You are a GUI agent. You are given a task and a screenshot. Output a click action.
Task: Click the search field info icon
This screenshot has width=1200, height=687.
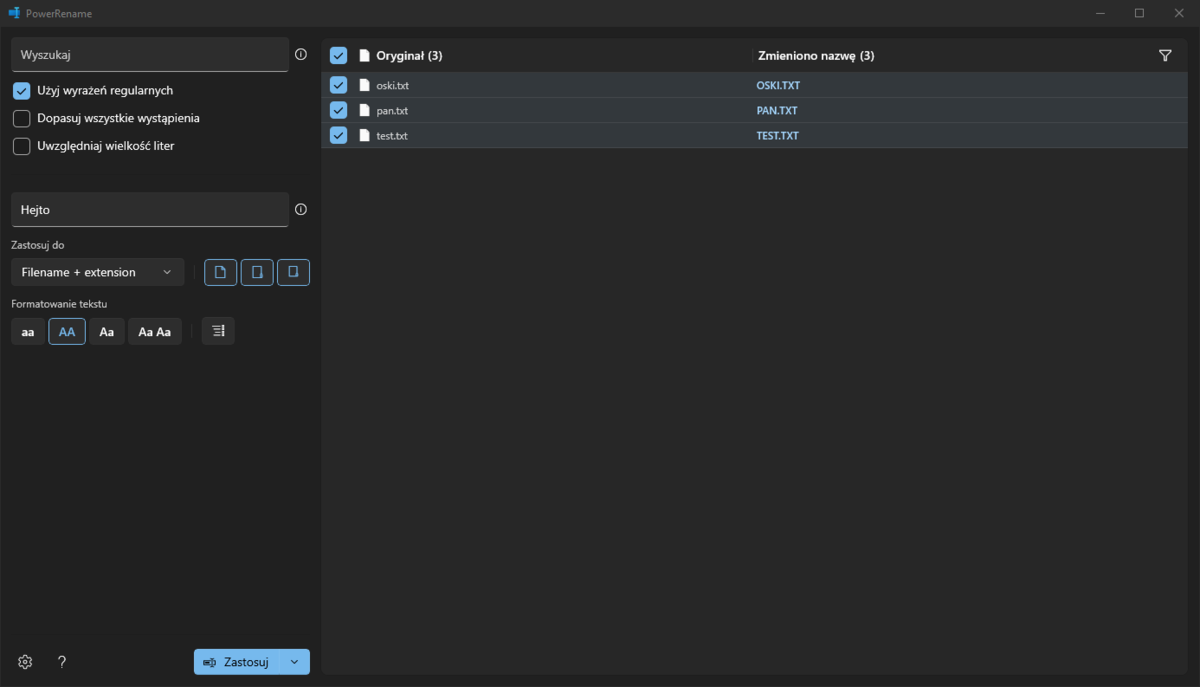point(301,55)
